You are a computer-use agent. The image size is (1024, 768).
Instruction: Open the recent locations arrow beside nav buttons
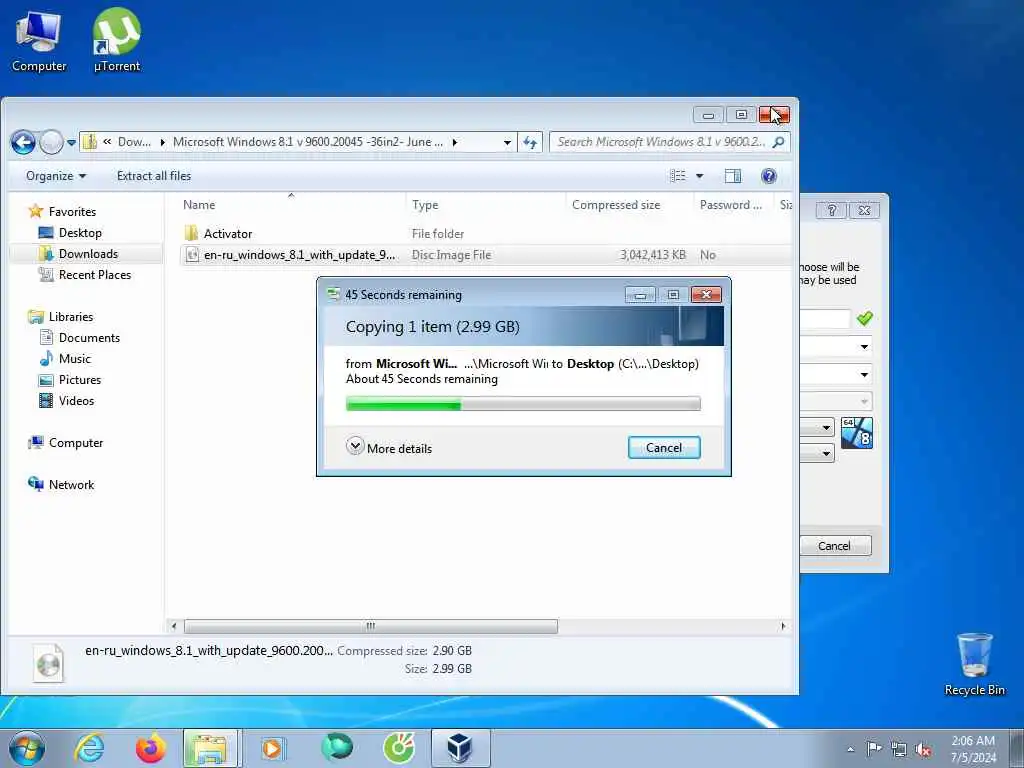coord(71,142)
